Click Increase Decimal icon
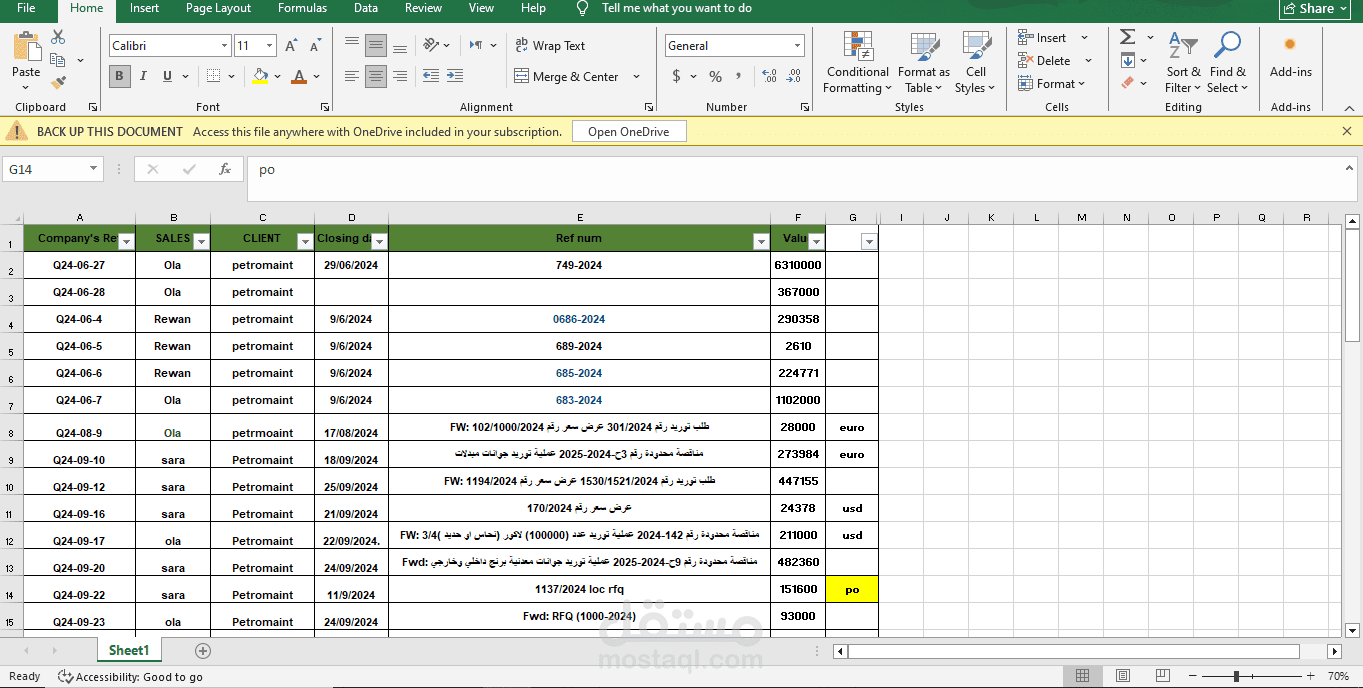The height and width of the screenshot is (688, 1363). (770, 76)
